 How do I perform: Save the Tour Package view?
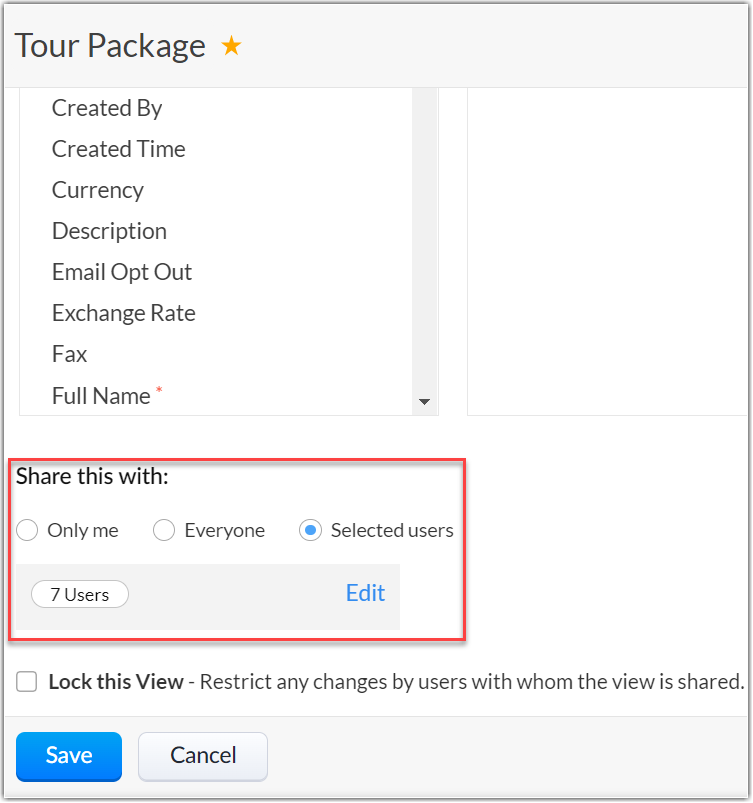pyautogui.click(x=68, y=756)
